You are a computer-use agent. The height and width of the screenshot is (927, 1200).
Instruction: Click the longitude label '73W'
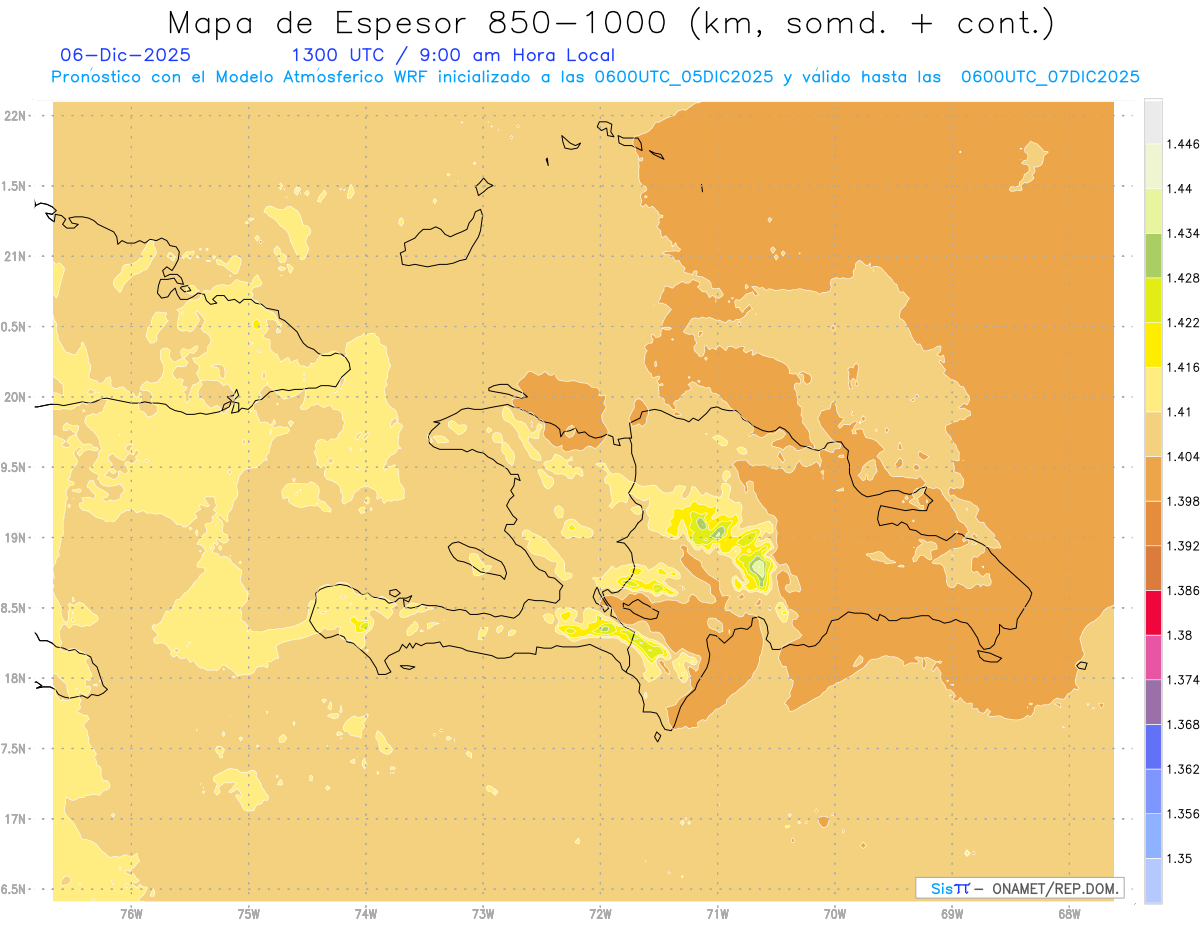click(x=483, y=913)
